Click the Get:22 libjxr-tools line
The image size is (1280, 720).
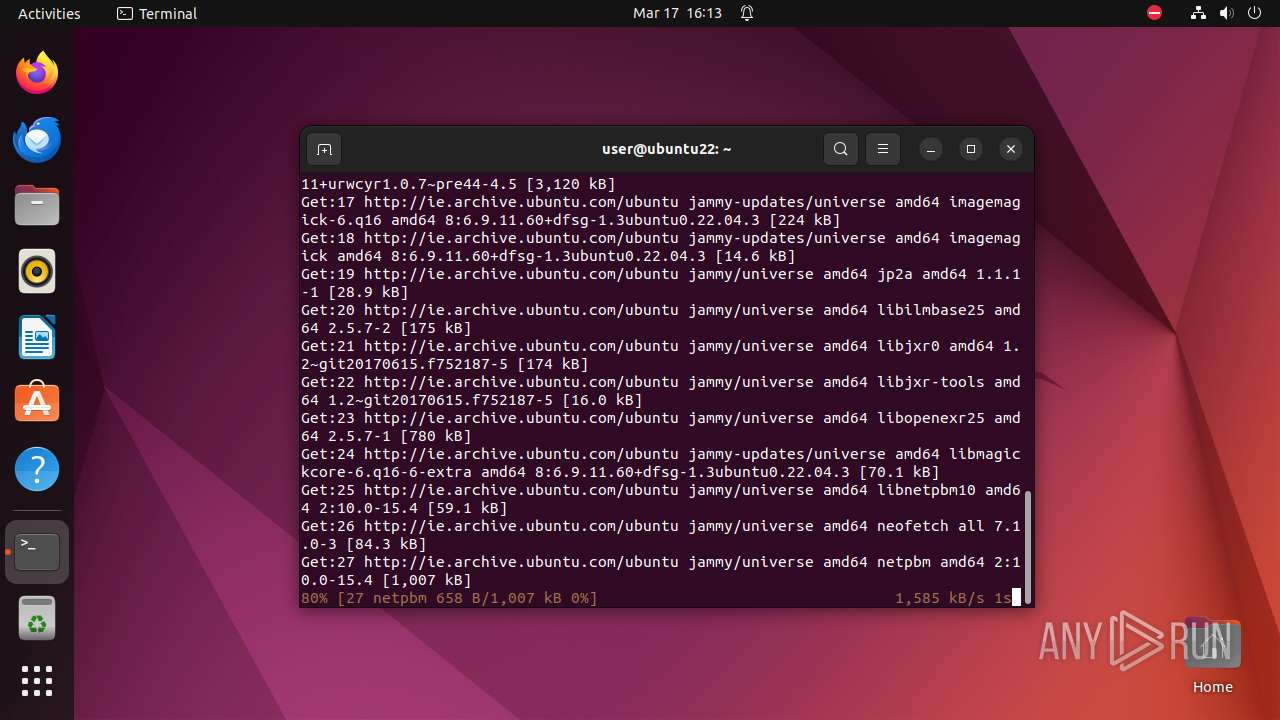(x=661, y=391)
